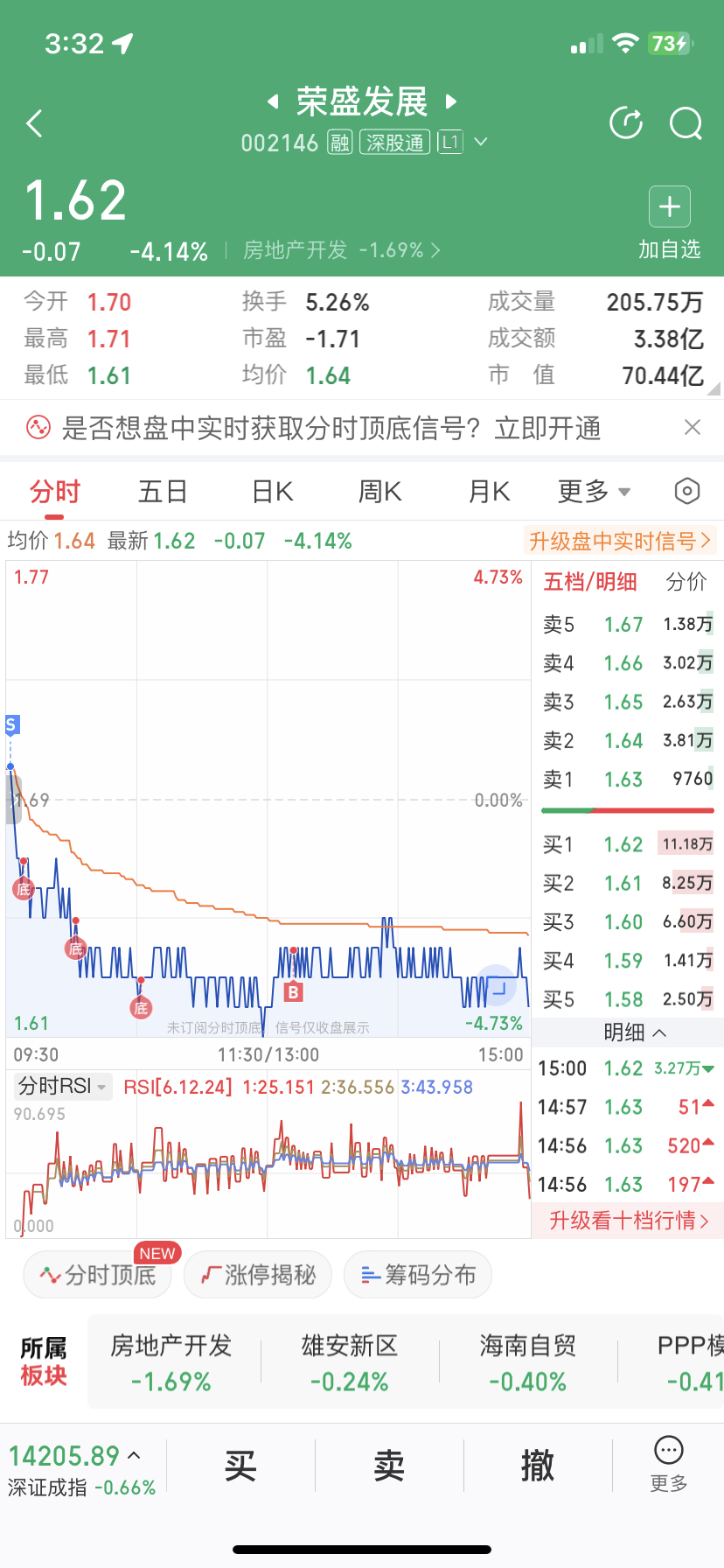Dismiss the signal promotion banner
The height and width of the screenshot is (1568, 724).
pos(693,427)
